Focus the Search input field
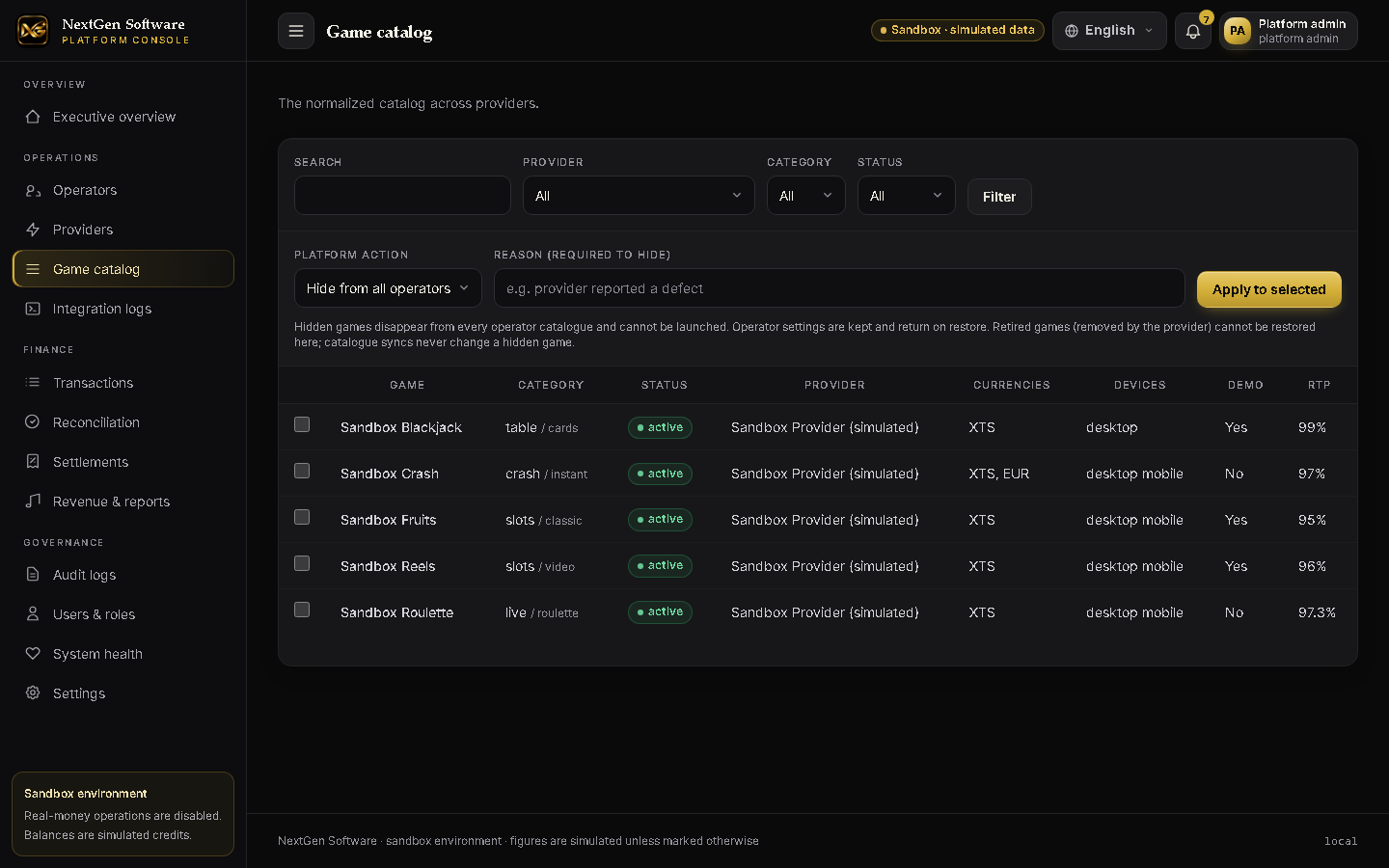The image size is (1389, 868). (x=402, y=196)
